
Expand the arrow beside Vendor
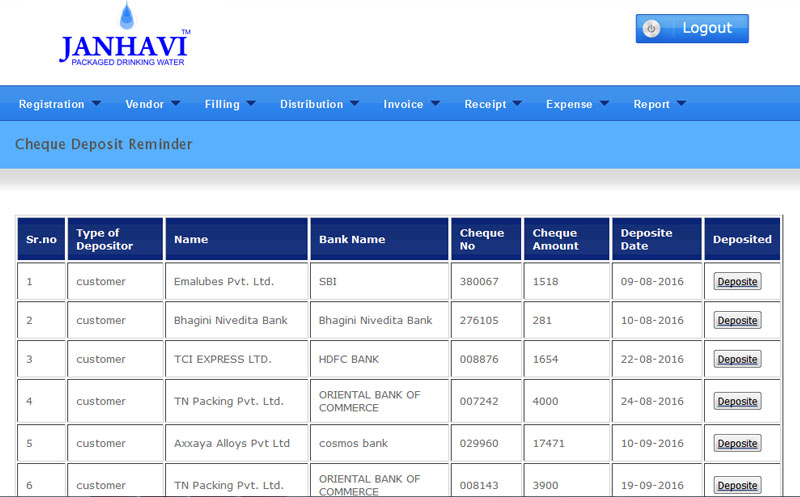click(176, 103)
